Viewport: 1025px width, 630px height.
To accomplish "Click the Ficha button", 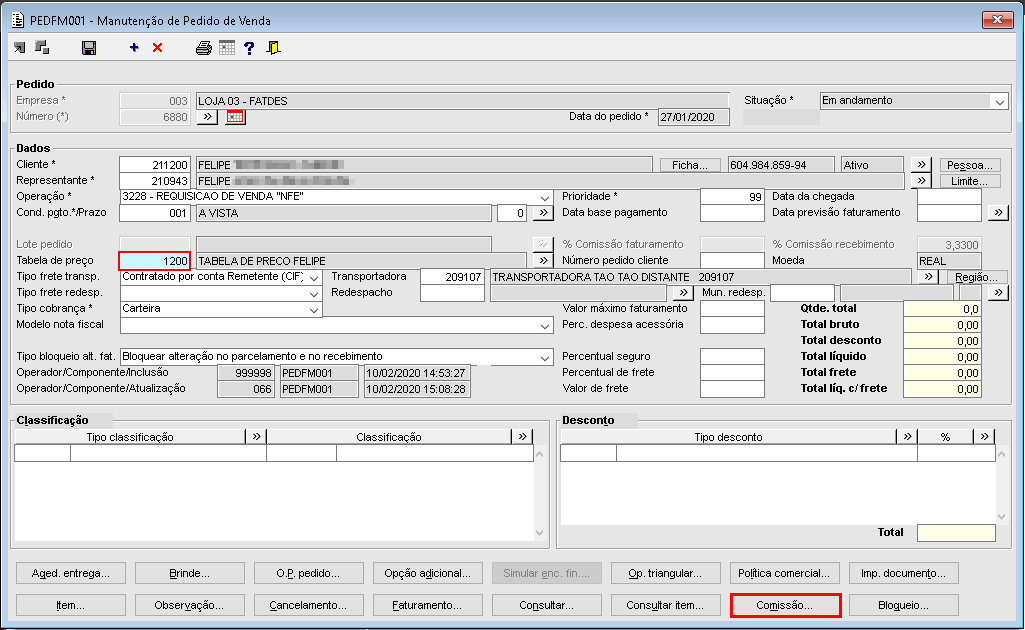I will 690,165.
